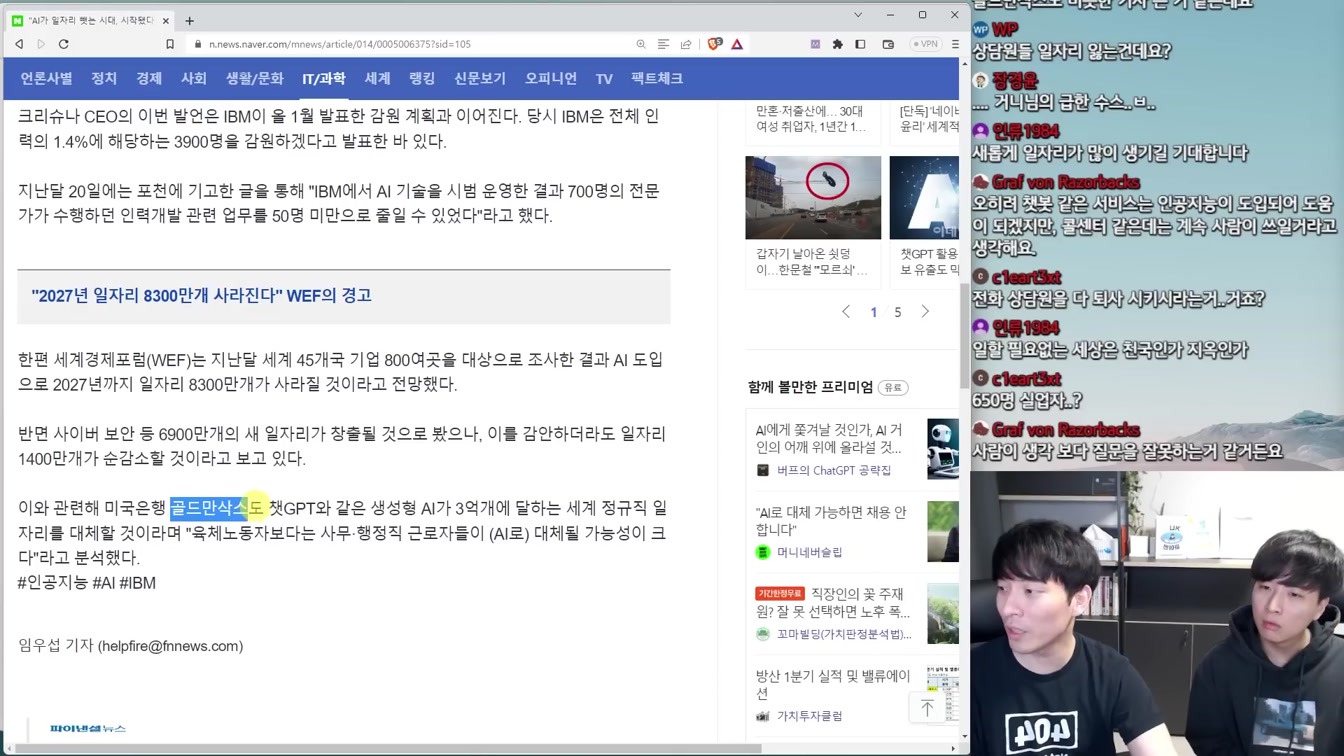Click the 파이낸셜뉴스 logo at article bottom
The image size is (1344, 756).
point(88,729)
